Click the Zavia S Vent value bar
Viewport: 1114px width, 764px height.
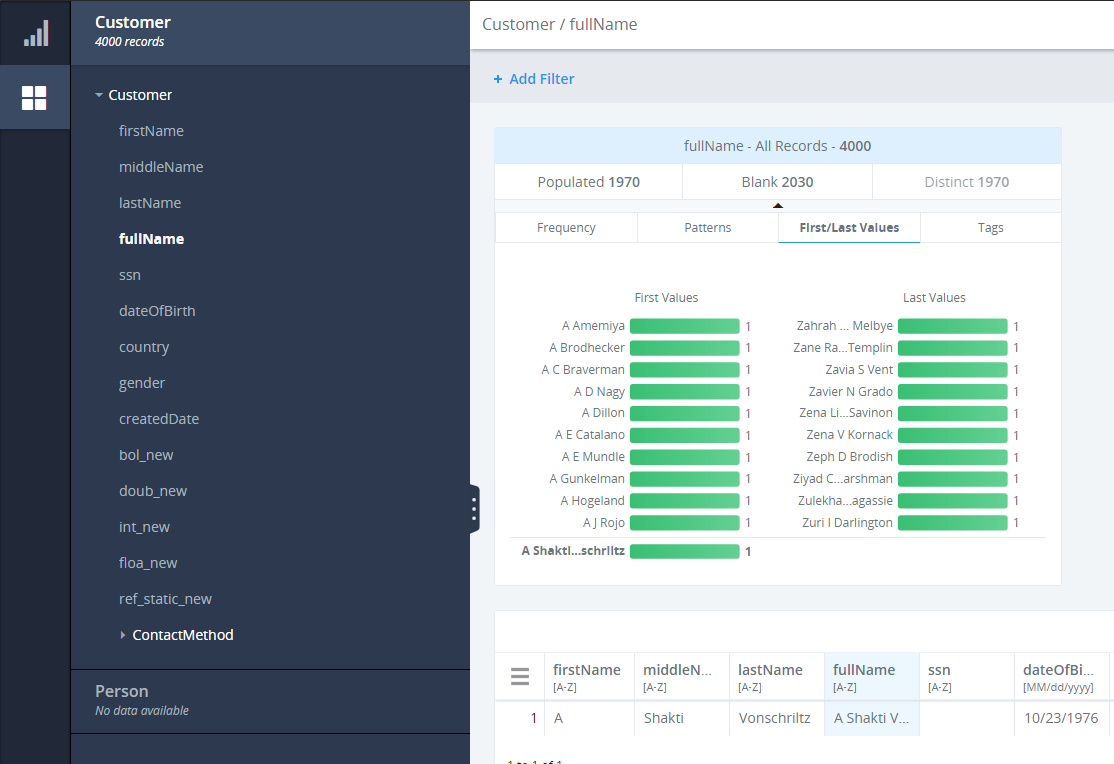coord(953,370)
